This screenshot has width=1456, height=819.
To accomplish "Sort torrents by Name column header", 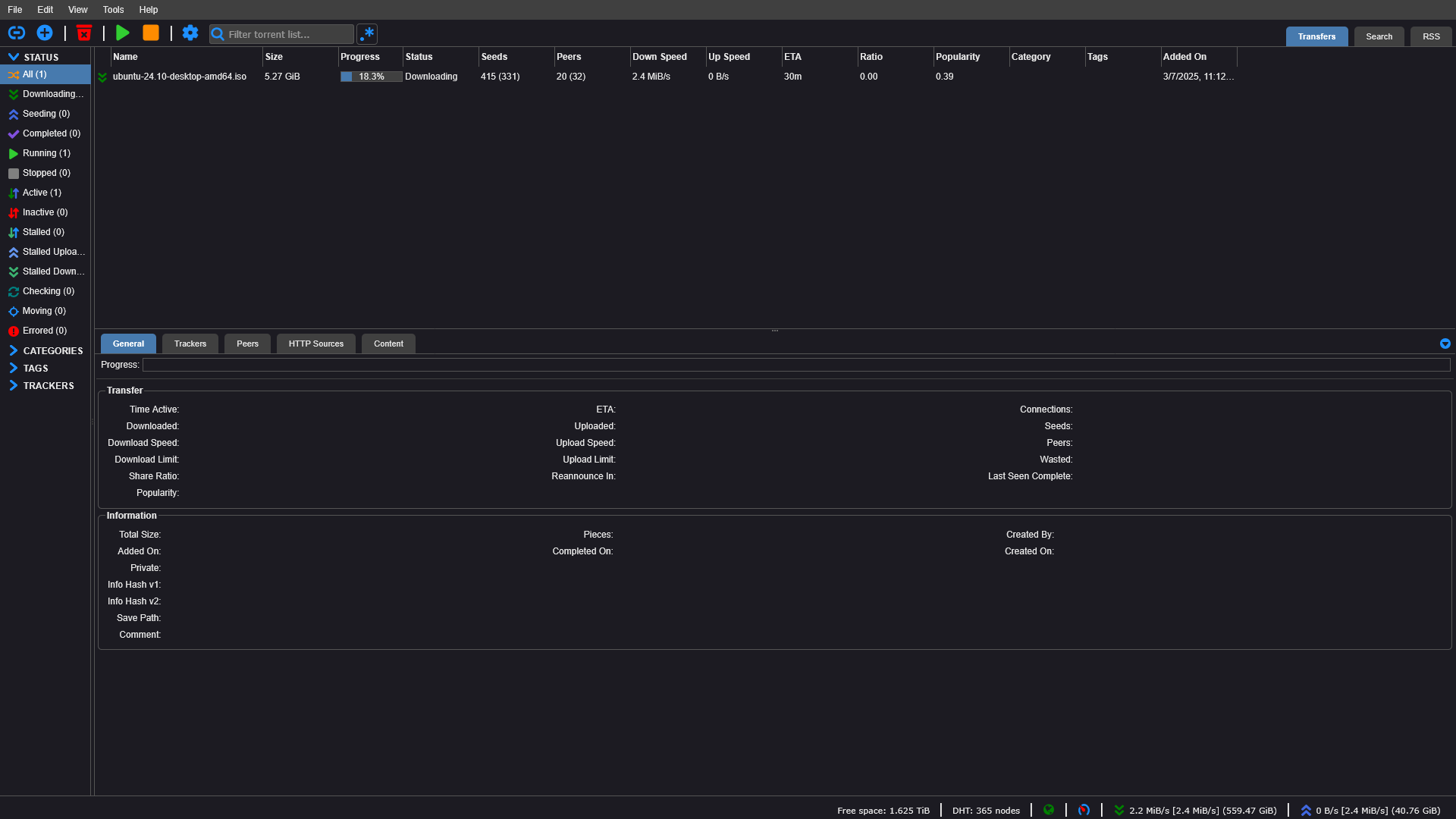I will 186,57.
